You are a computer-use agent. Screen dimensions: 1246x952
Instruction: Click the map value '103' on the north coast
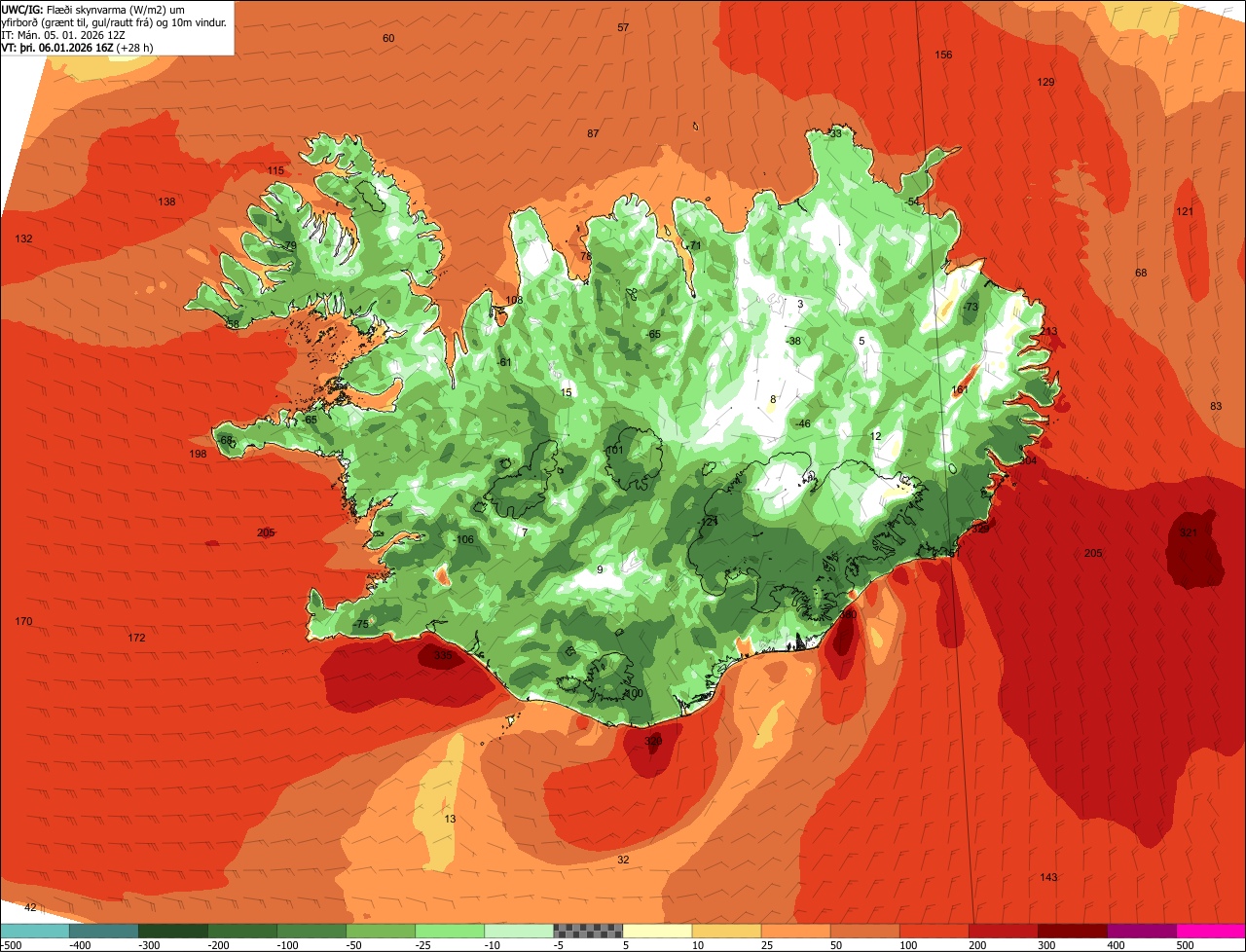[x=514, y=301]
